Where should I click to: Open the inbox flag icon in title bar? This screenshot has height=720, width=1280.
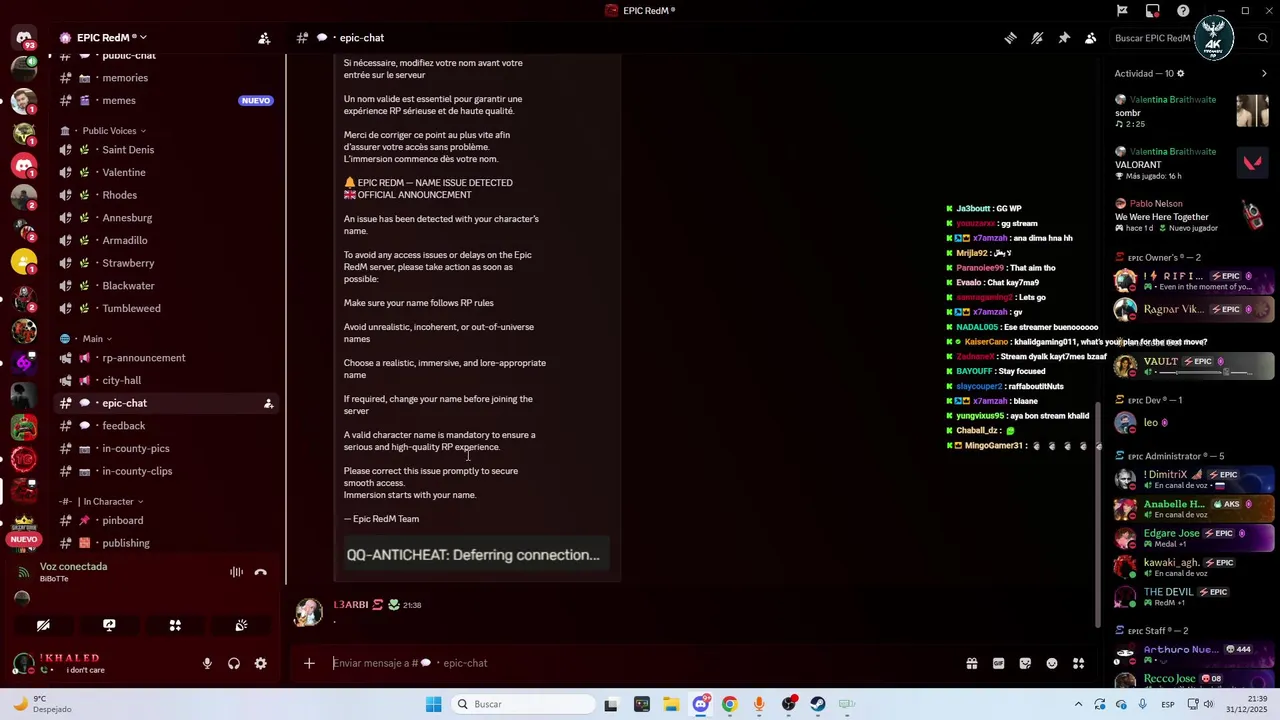point(1122,11)
